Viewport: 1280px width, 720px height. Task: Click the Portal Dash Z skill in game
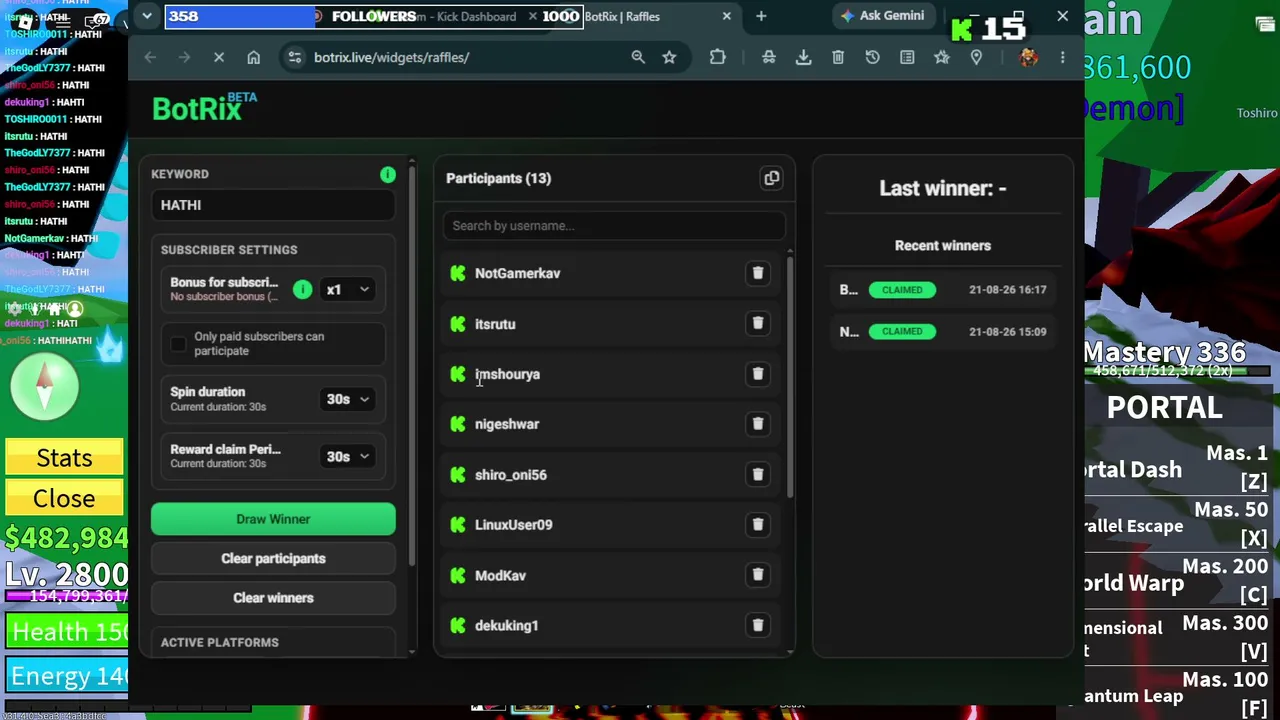(1178, 468)
